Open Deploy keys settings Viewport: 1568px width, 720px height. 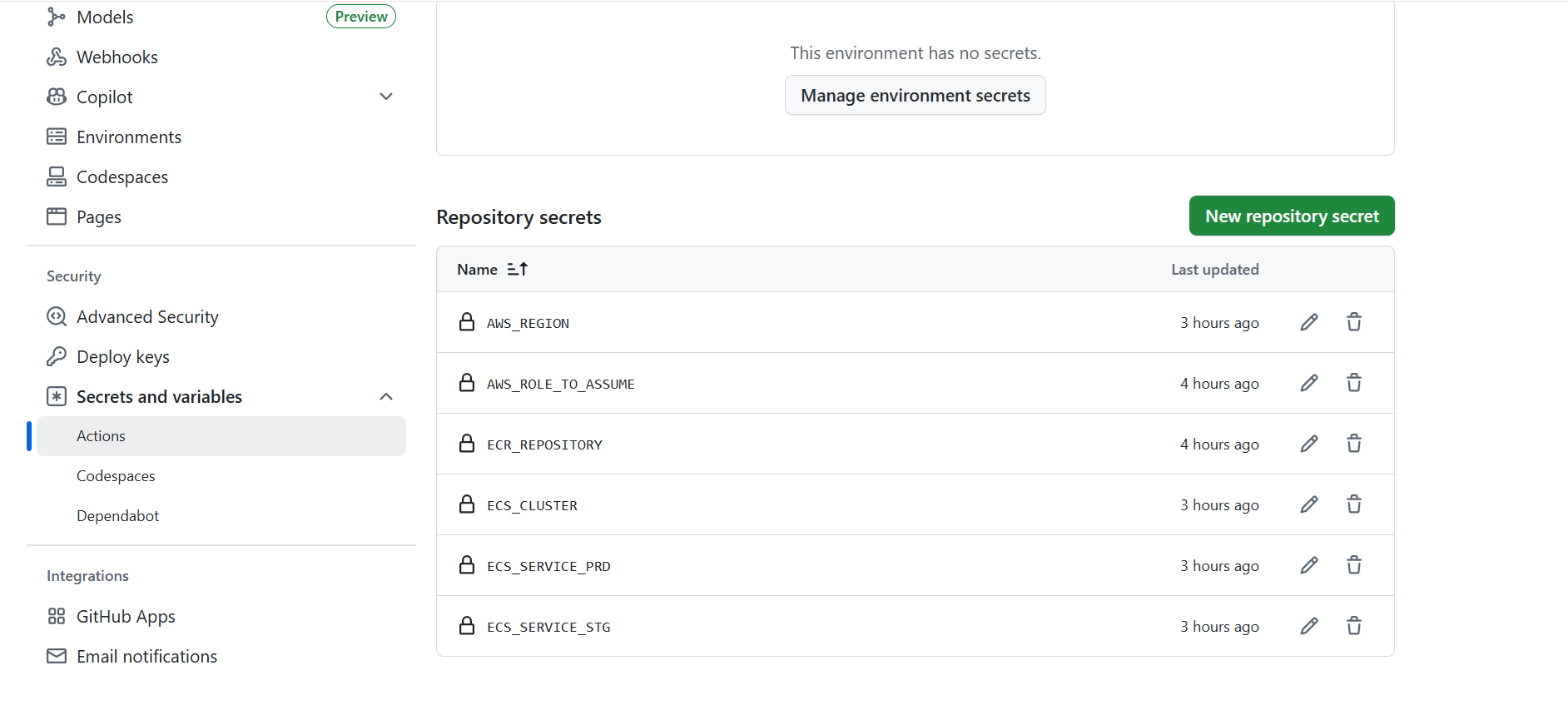tap(123, 356)
